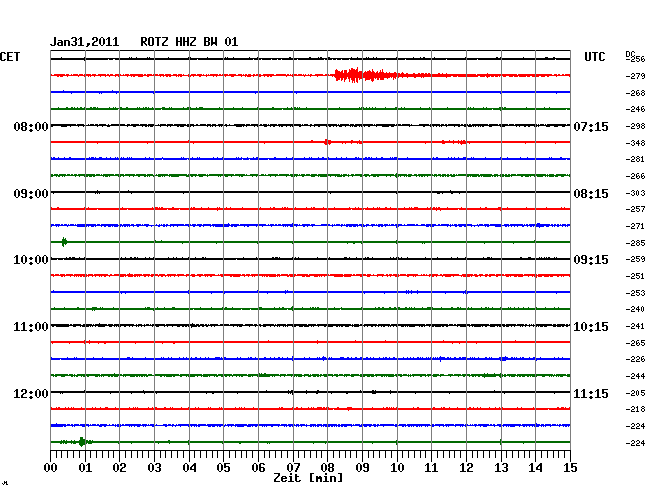Click the DC offset value -298
The height and width of the screenshot is (494, 650).
coord(635,126)
